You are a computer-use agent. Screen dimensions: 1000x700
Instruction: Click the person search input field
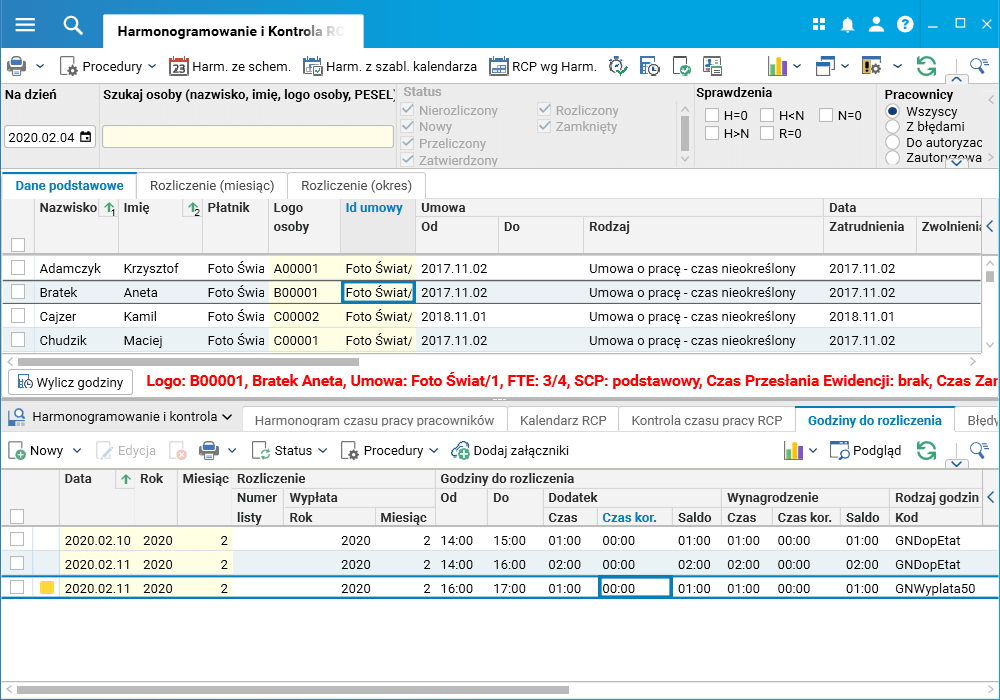247,136
